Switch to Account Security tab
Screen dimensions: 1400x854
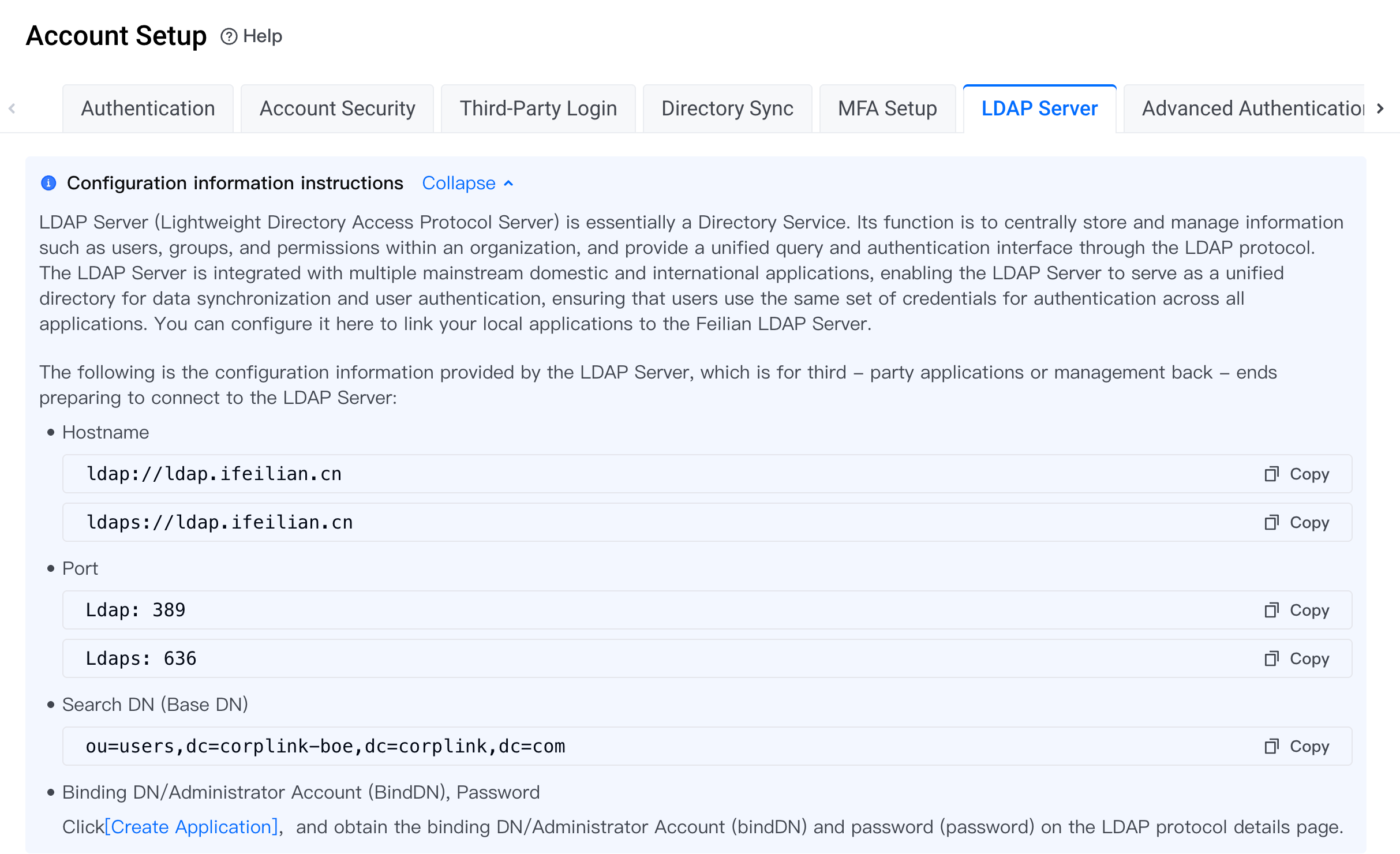(x=337, y=108)
